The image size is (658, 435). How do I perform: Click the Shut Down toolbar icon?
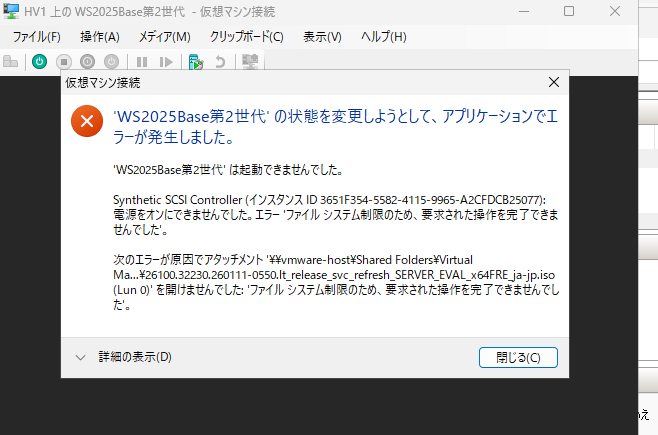pos(87,61)
